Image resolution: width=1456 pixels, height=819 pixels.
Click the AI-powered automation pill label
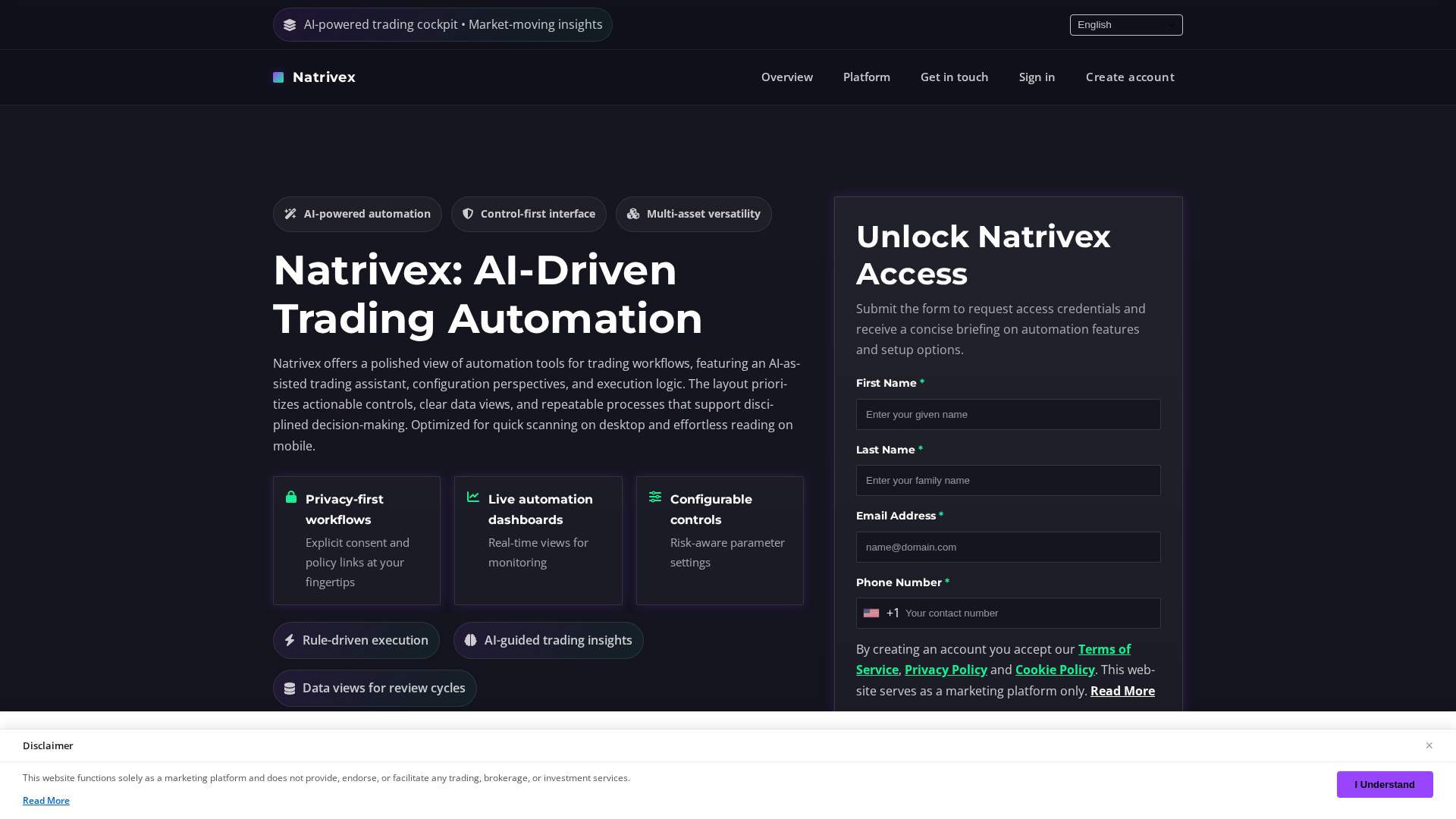(367, 214)
